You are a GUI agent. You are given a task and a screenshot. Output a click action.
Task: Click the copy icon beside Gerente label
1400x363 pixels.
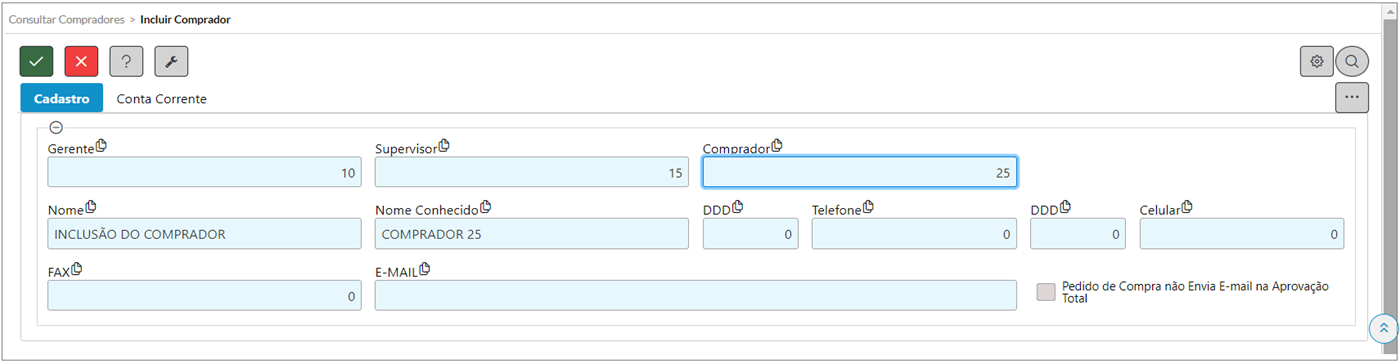point(101,146)
